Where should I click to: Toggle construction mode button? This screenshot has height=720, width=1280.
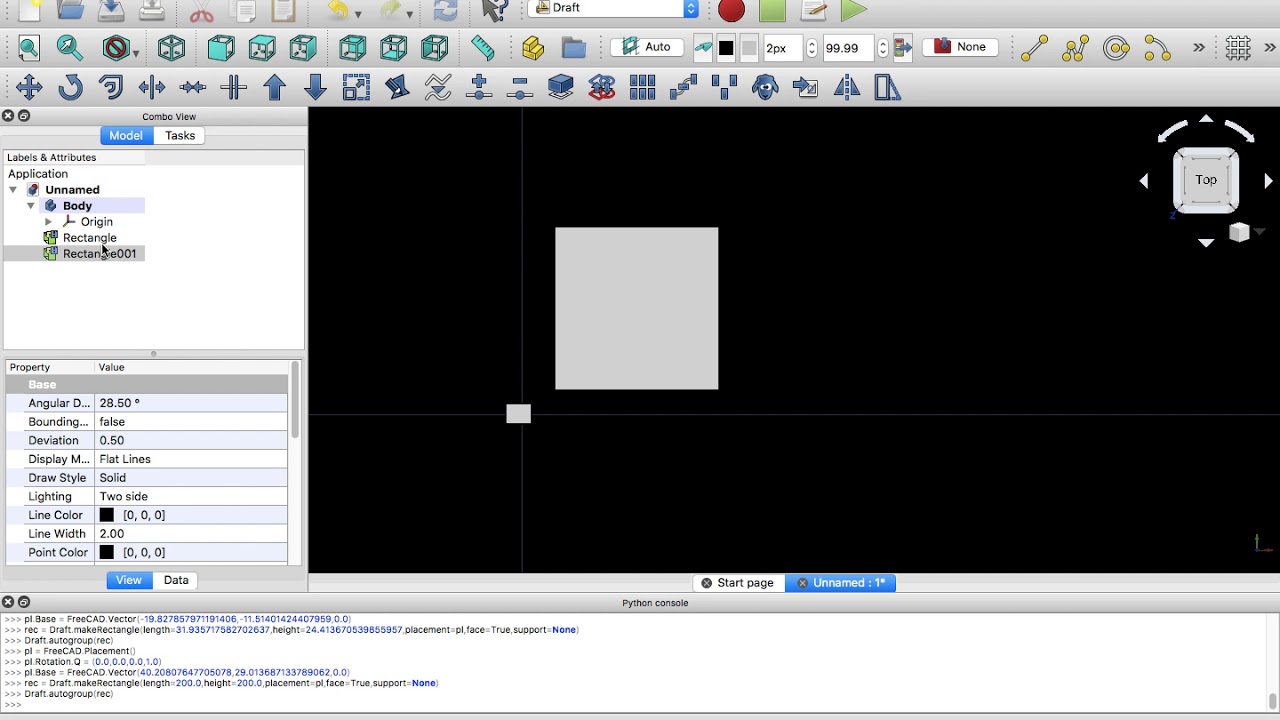pyautogui.click(x=703, y=47)
